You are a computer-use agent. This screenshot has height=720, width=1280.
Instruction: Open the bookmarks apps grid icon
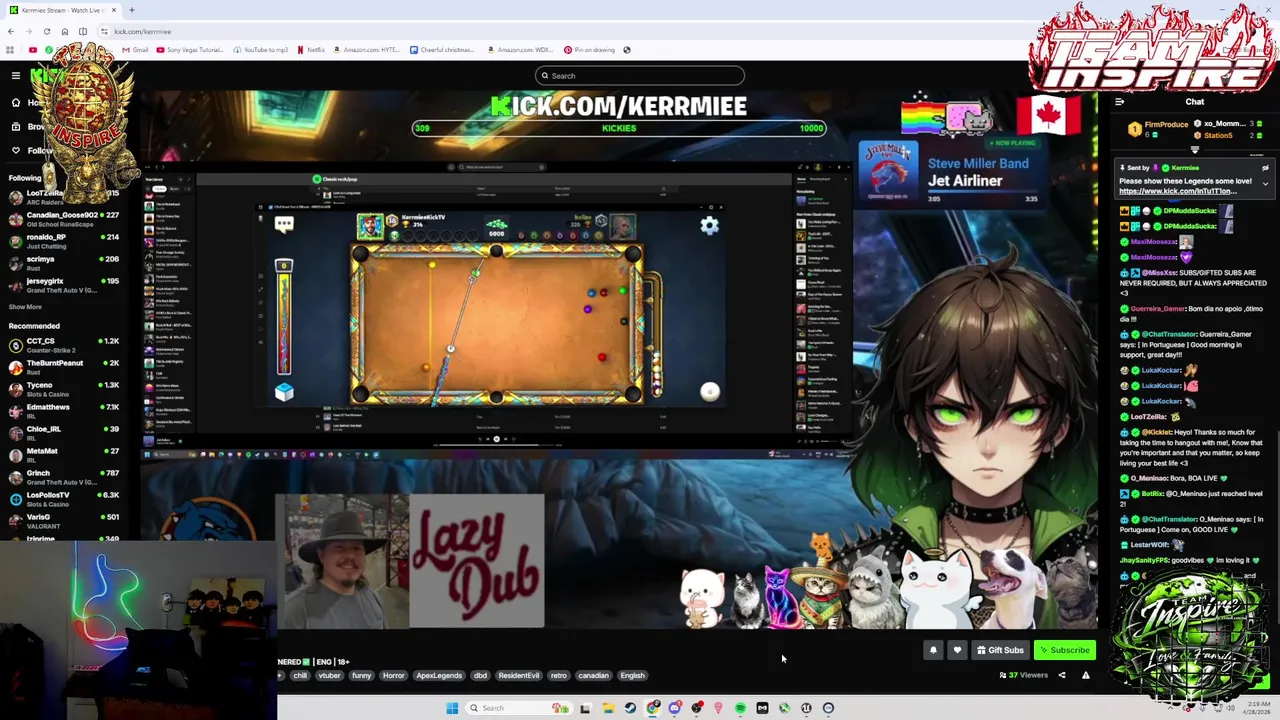point(10,50)
